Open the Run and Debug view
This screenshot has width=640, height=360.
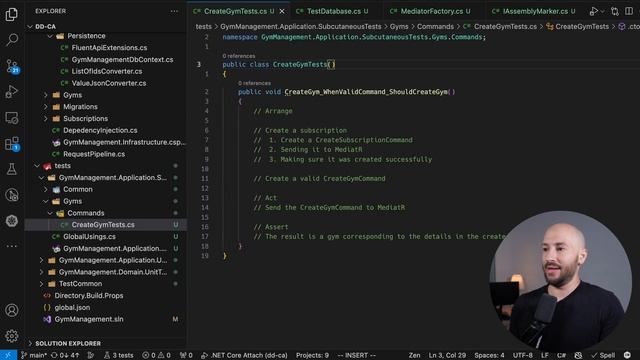click(11, 91)
